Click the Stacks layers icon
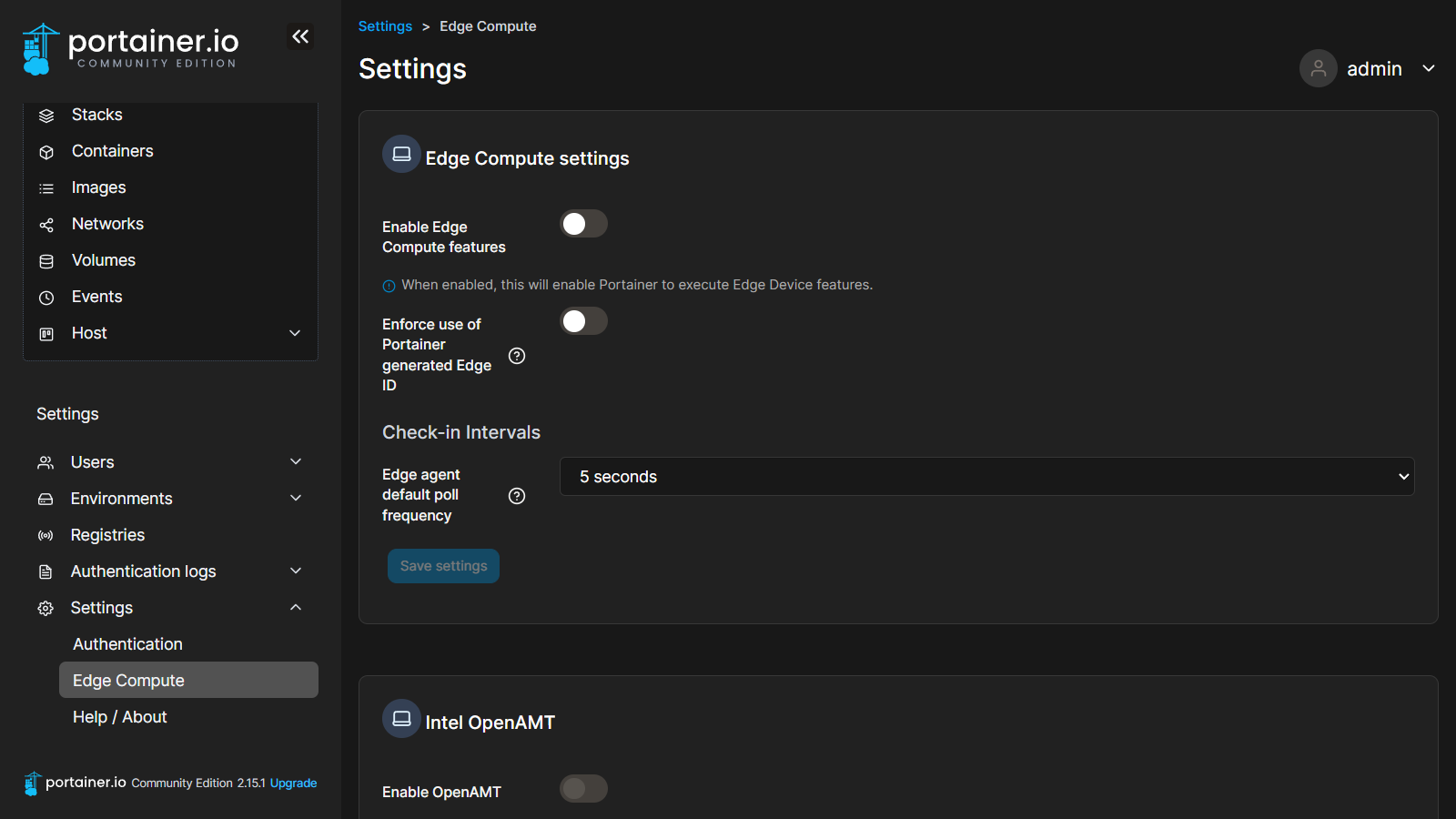1456x819 pixels. [x=46, y=116]
